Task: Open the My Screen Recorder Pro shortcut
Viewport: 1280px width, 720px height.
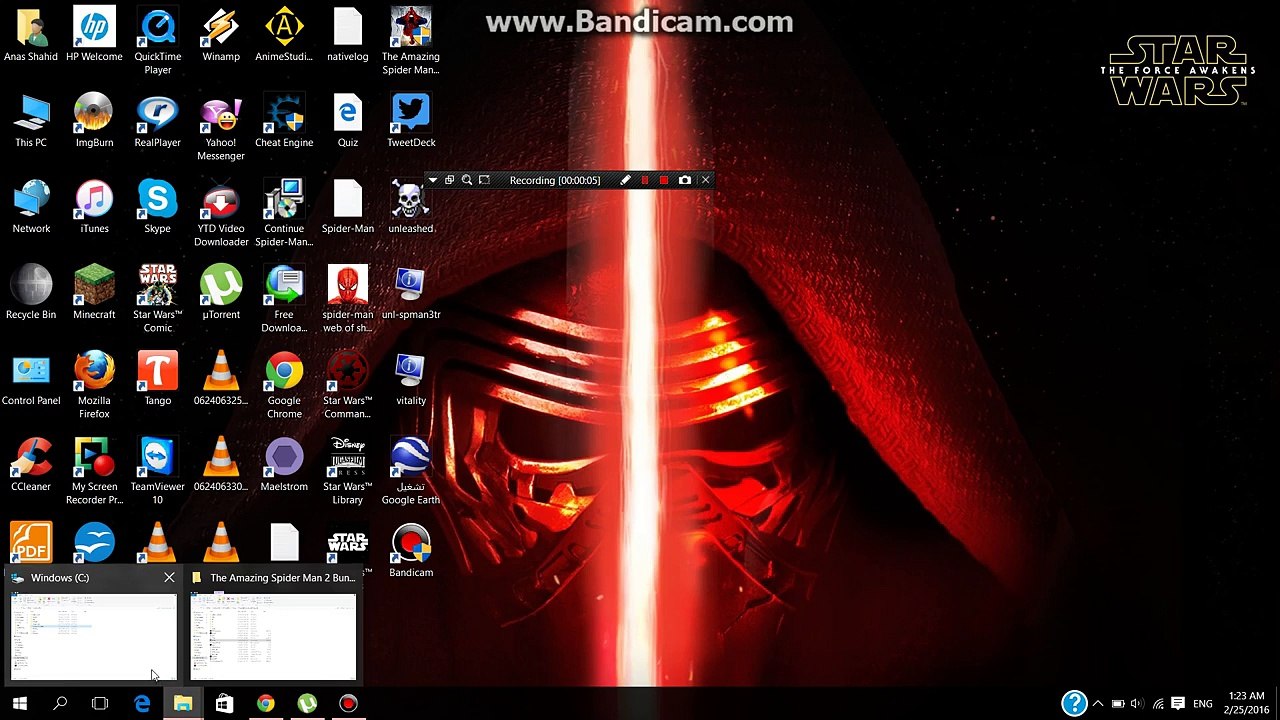Action: (x=94, y=471)
